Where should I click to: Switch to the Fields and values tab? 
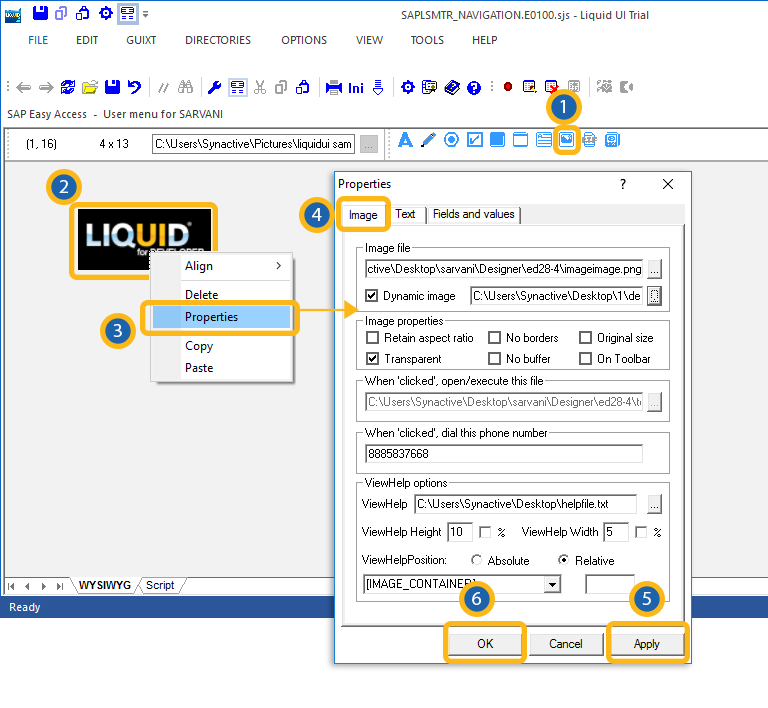473,214
